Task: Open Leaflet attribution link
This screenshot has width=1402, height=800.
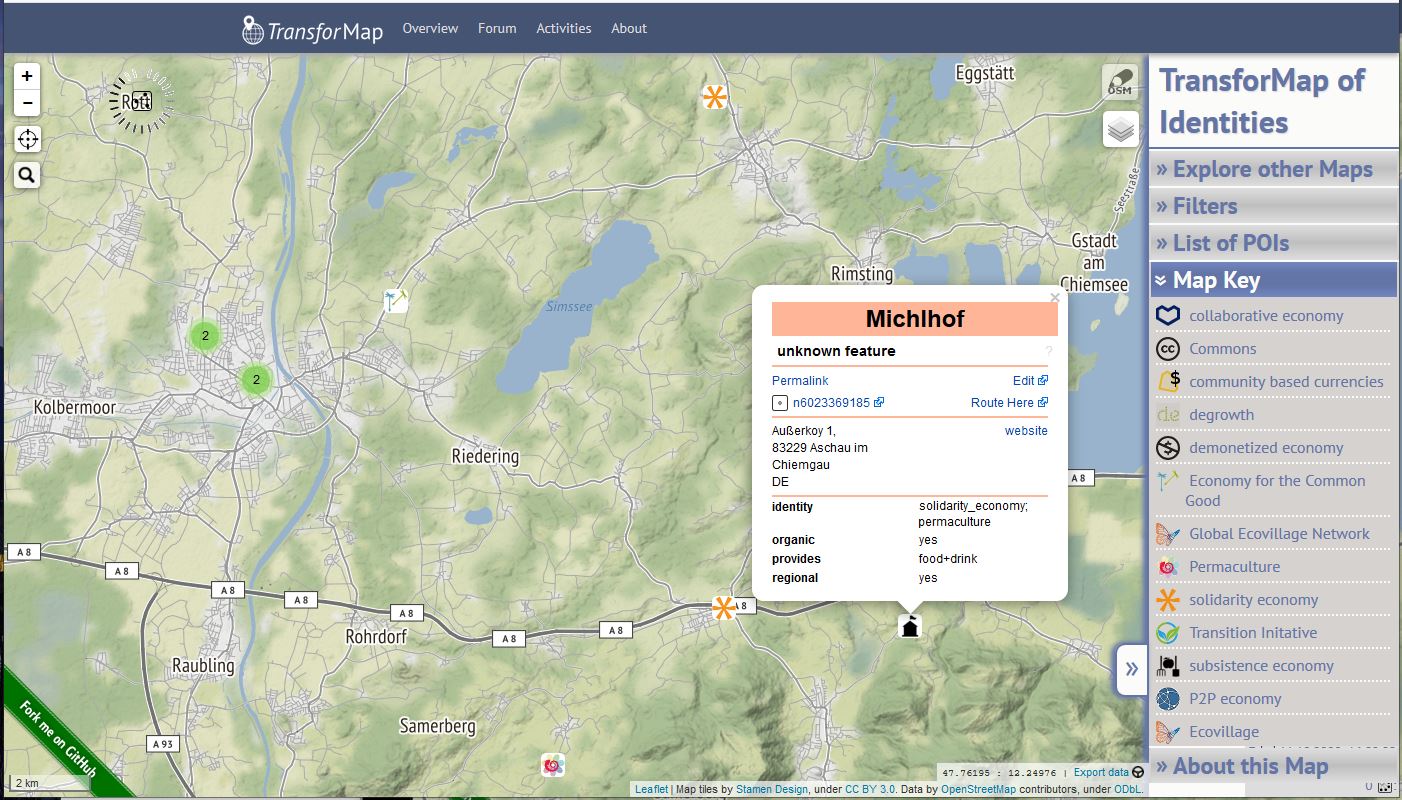Action: coord(651,789)
